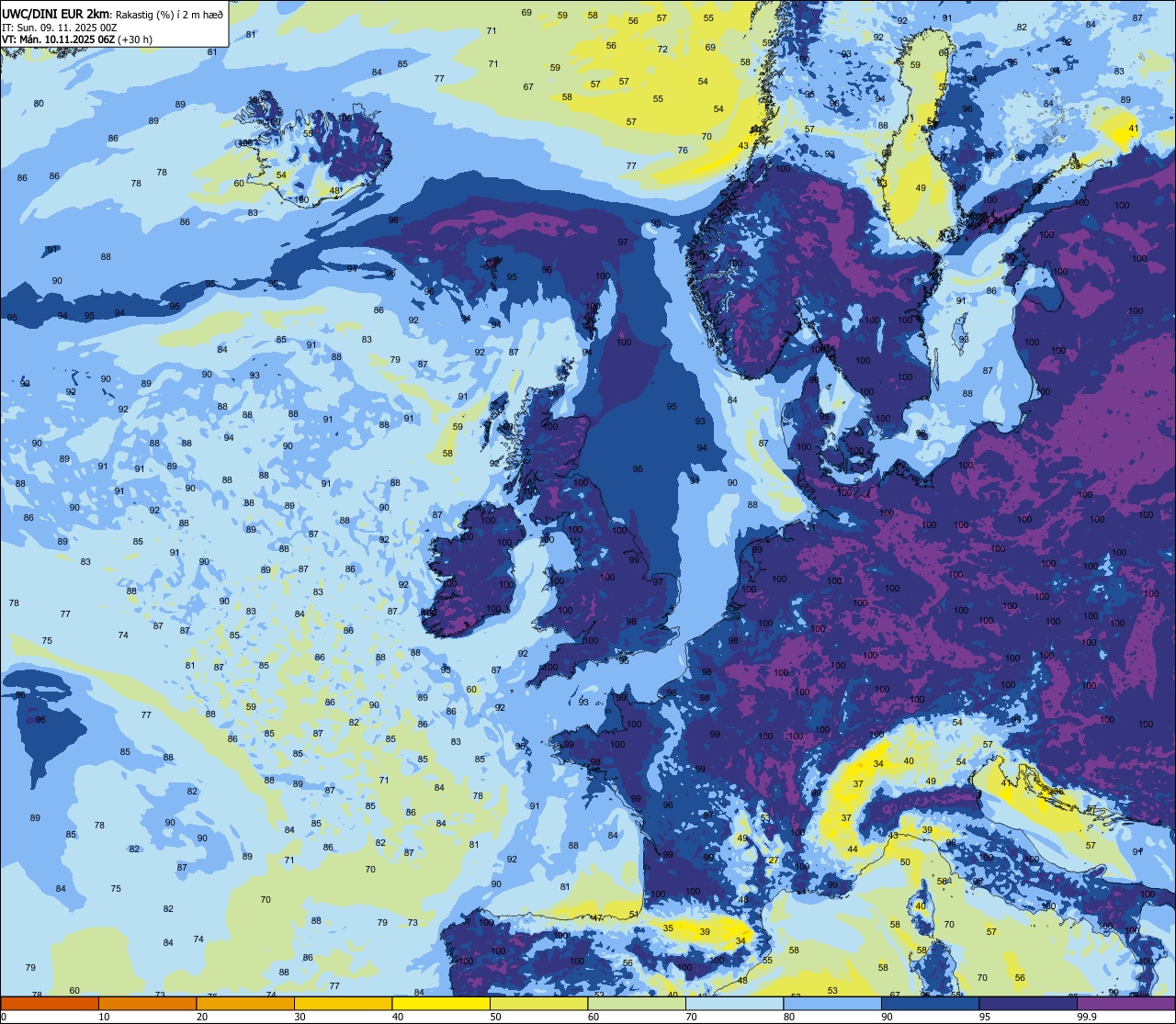This screenshot has height=1024, width=1176.
Task: Click the 80–90 medium blue legend segment
Action: pos(832,1004)
